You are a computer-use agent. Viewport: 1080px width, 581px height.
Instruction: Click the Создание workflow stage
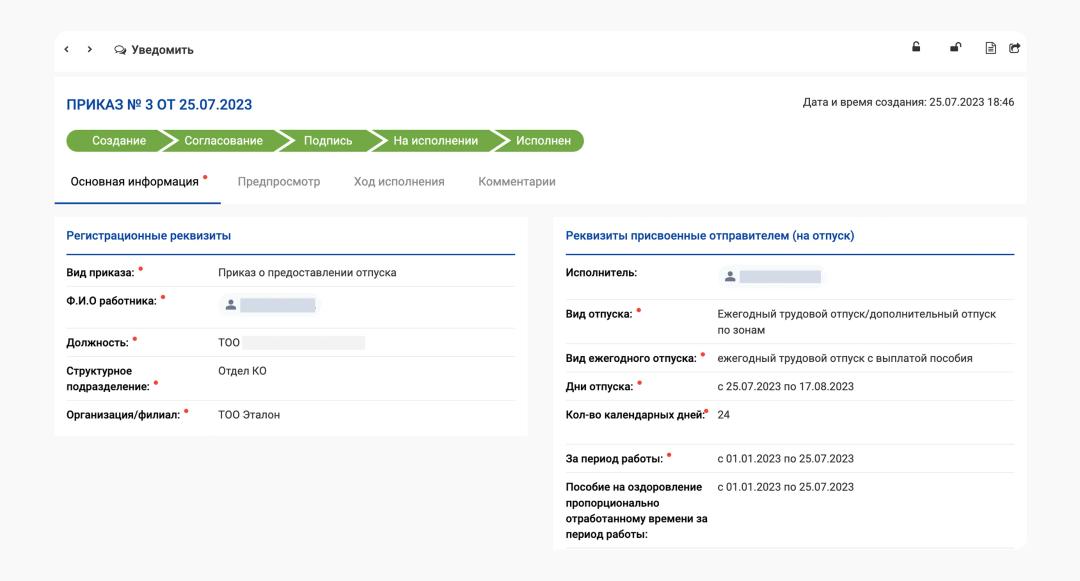click(119, 141)
